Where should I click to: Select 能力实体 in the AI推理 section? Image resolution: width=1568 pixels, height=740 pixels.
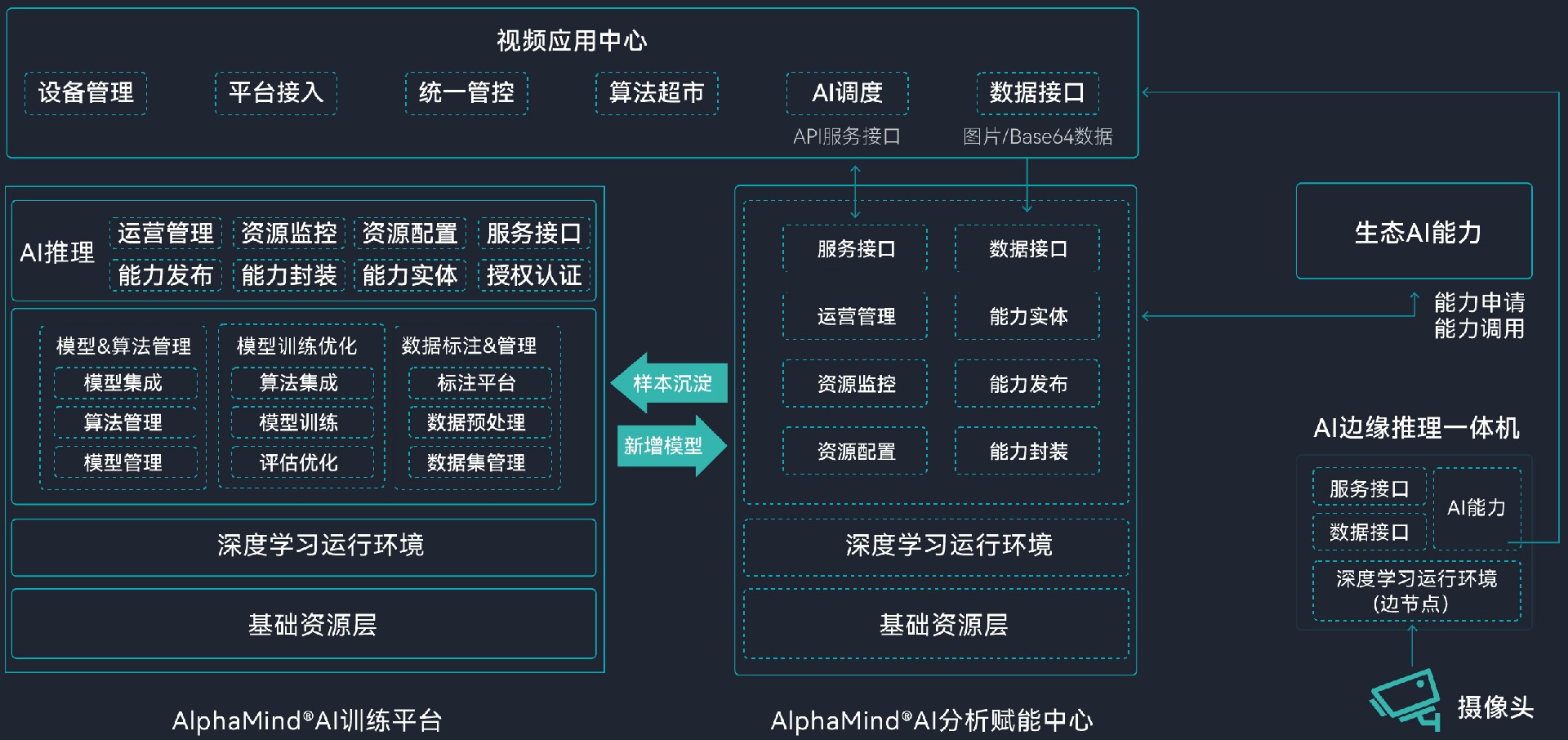(410, 275)
